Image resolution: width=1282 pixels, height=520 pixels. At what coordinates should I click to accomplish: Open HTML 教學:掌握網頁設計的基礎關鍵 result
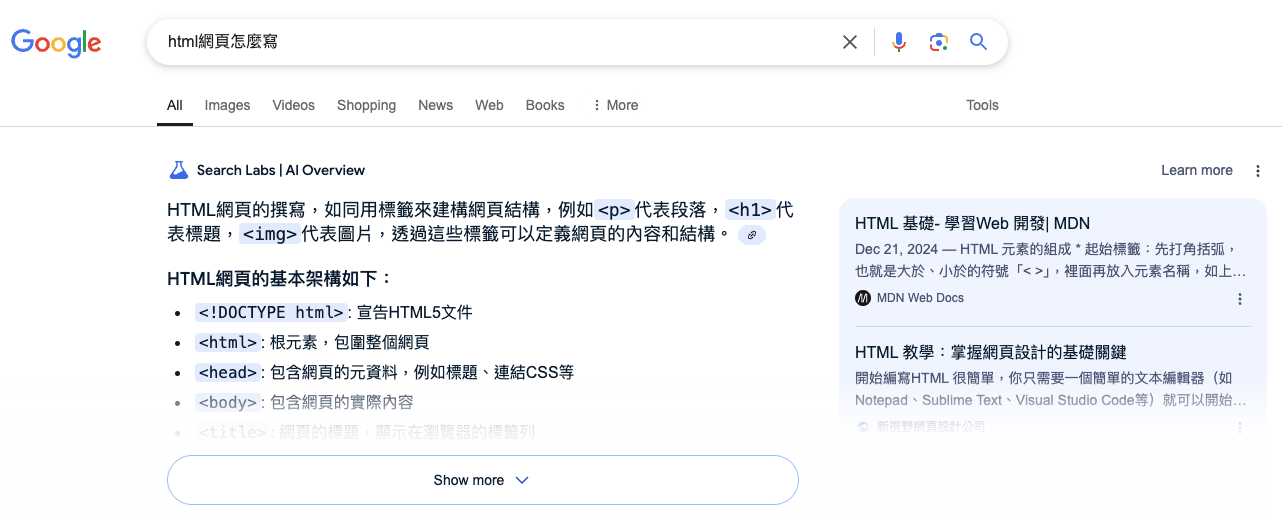click(x=990, y=352)
